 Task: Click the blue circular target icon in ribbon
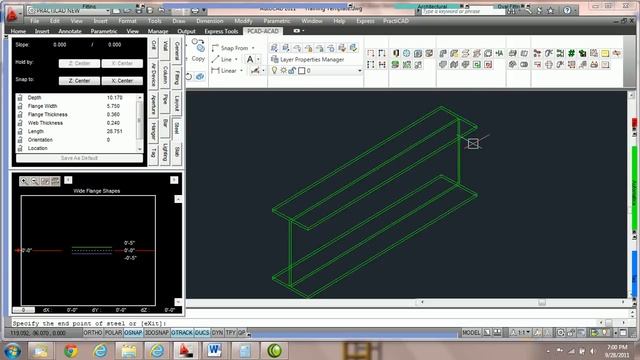(407, 53)
